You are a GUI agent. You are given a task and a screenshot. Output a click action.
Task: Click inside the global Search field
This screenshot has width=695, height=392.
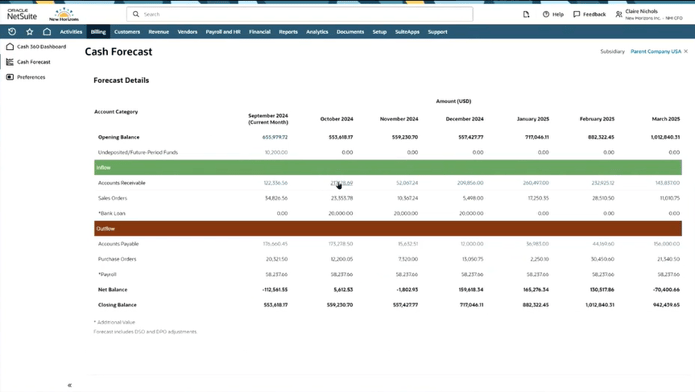click(300, 14)
